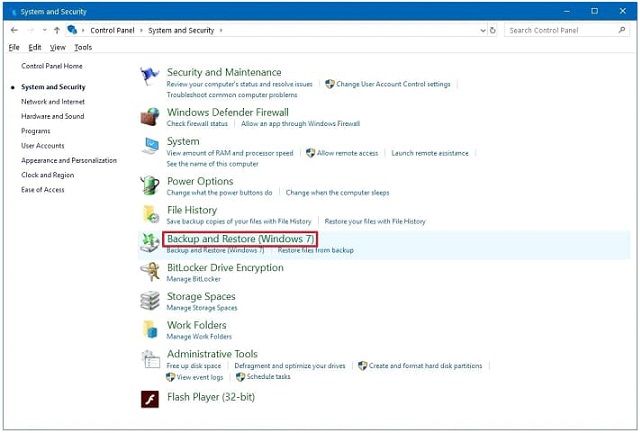Open Security and Maintenance heading link
Screen dimensions: 640x433
coord(224,72)
